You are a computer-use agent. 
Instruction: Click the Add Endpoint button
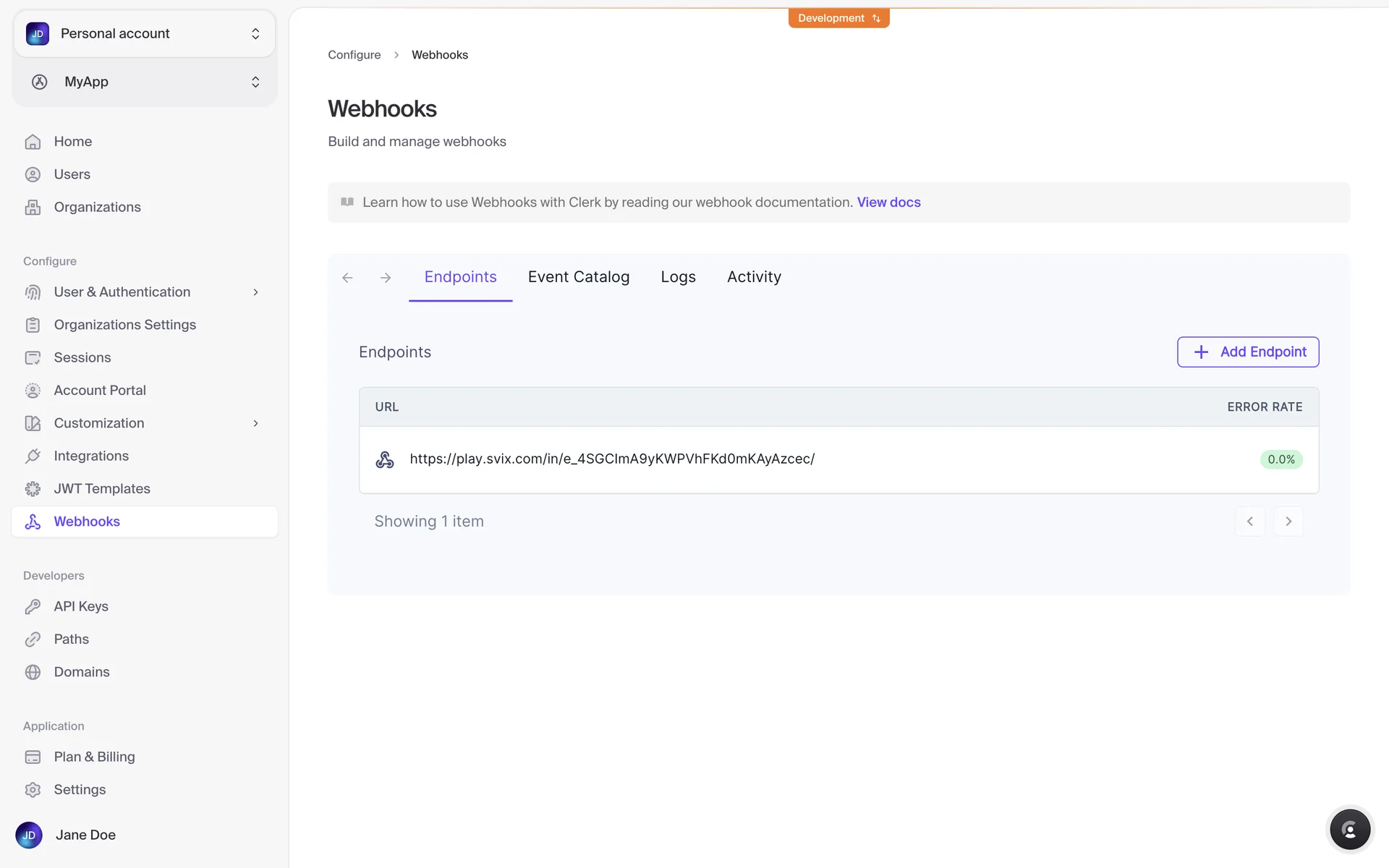pos(1247,352)
